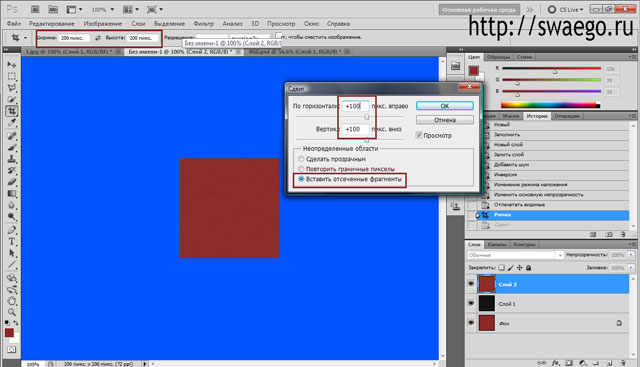Select the Move tool

(x=12, y=65)
